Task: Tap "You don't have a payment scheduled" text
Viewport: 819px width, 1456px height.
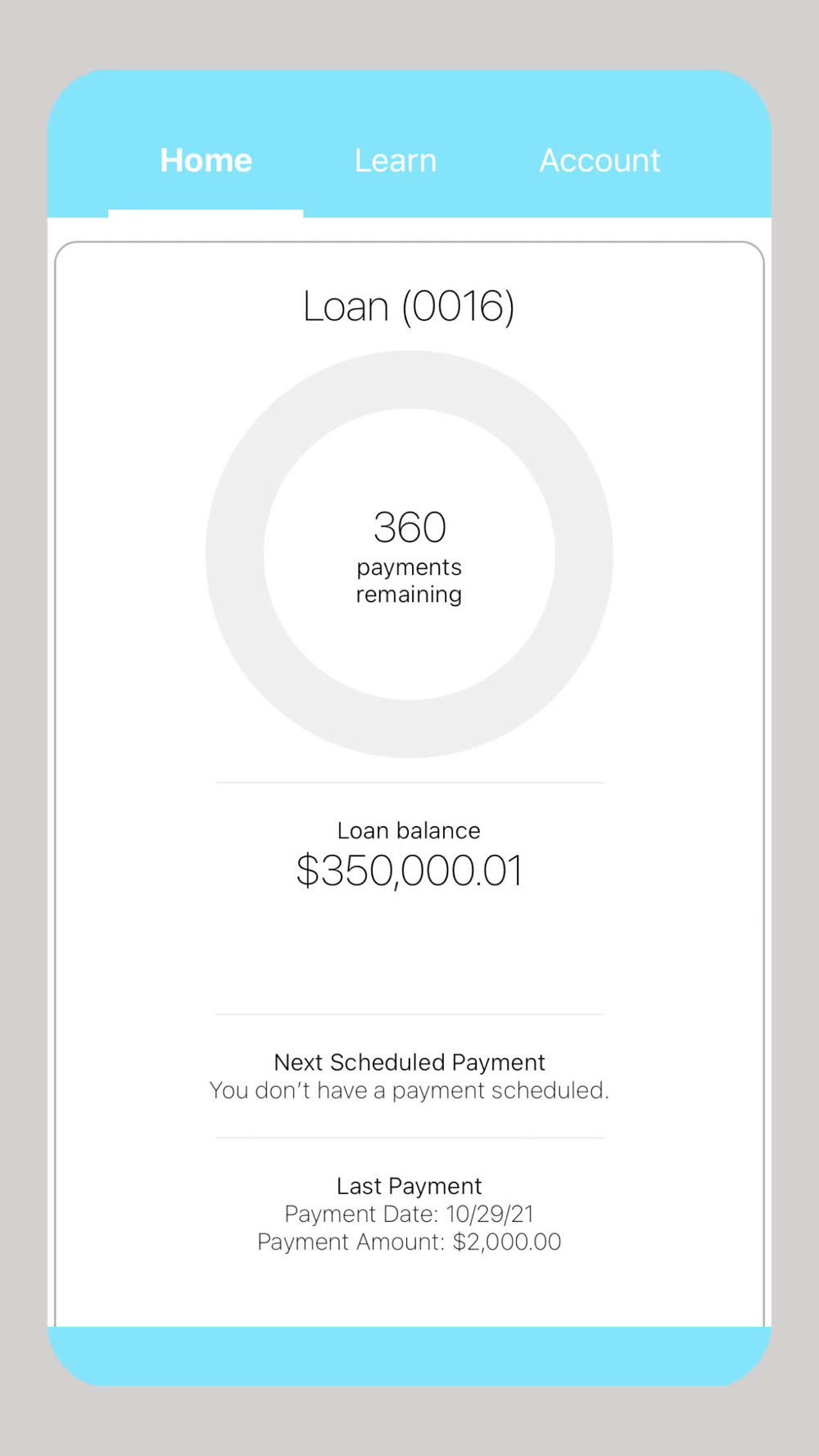Action: point(409,1091)
